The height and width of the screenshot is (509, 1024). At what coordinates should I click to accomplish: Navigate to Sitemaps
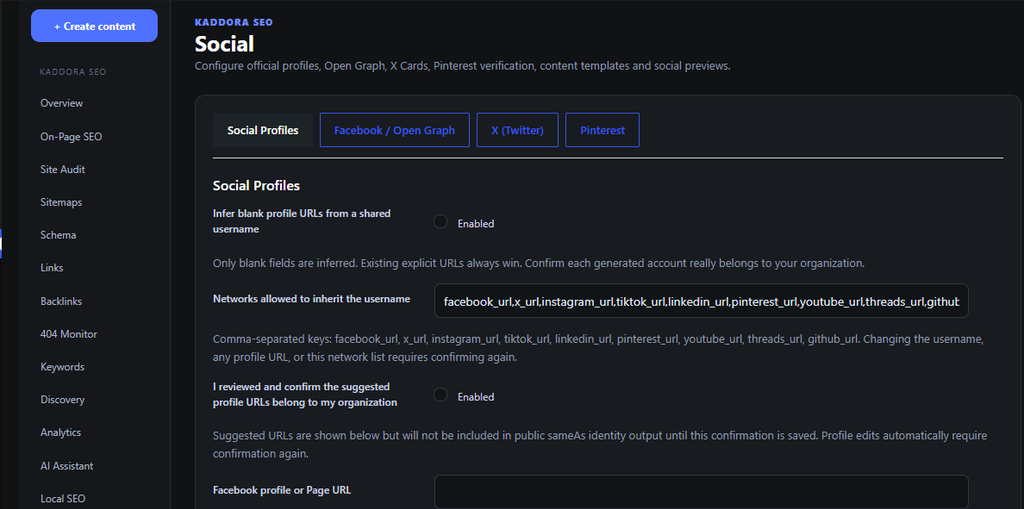pos(61,203)
